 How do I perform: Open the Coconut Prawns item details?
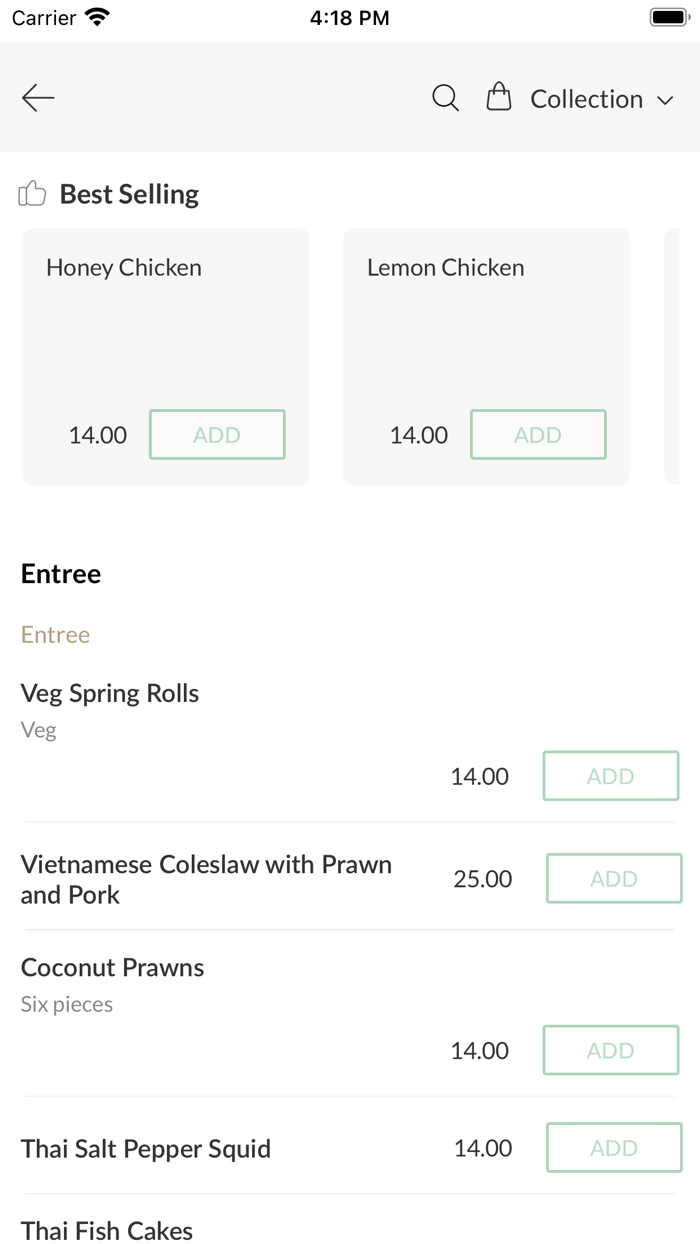click(112, 968)
